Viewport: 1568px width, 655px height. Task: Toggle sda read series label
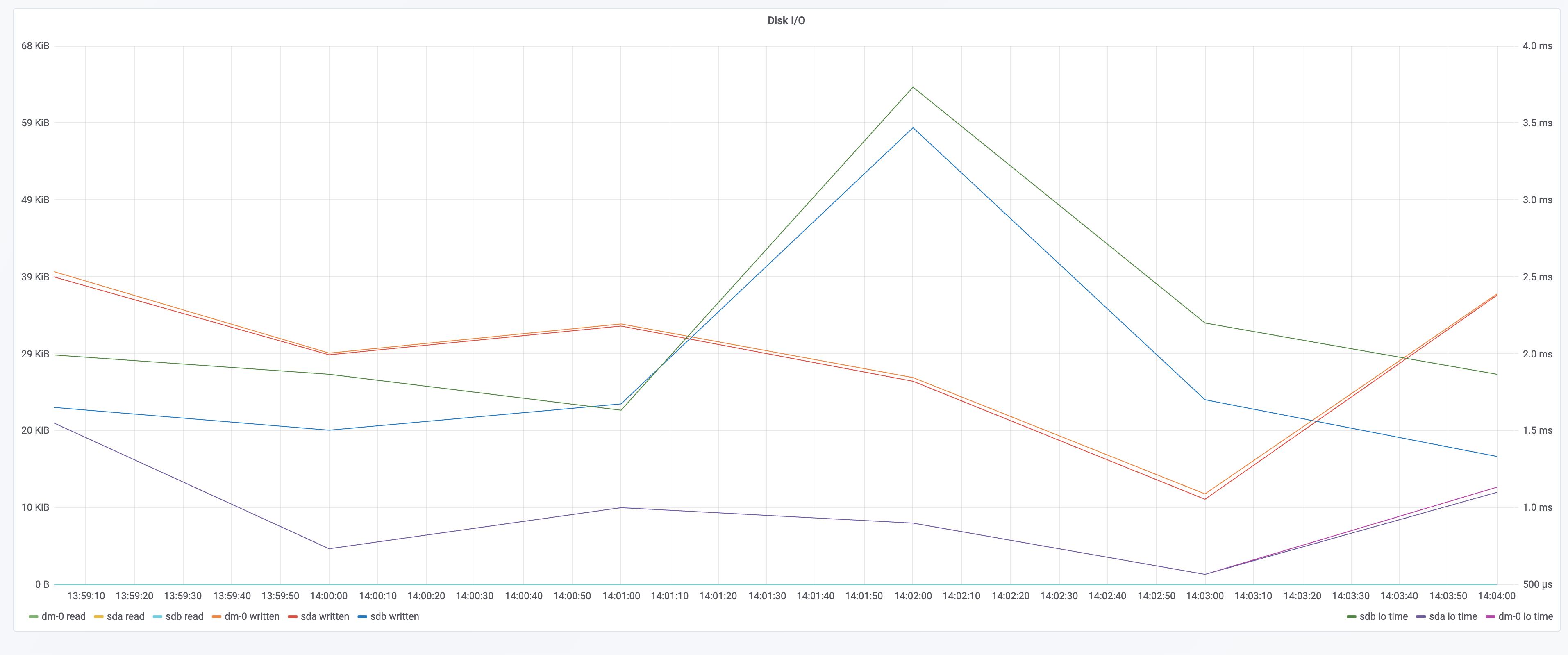click(x=125, y=616)
